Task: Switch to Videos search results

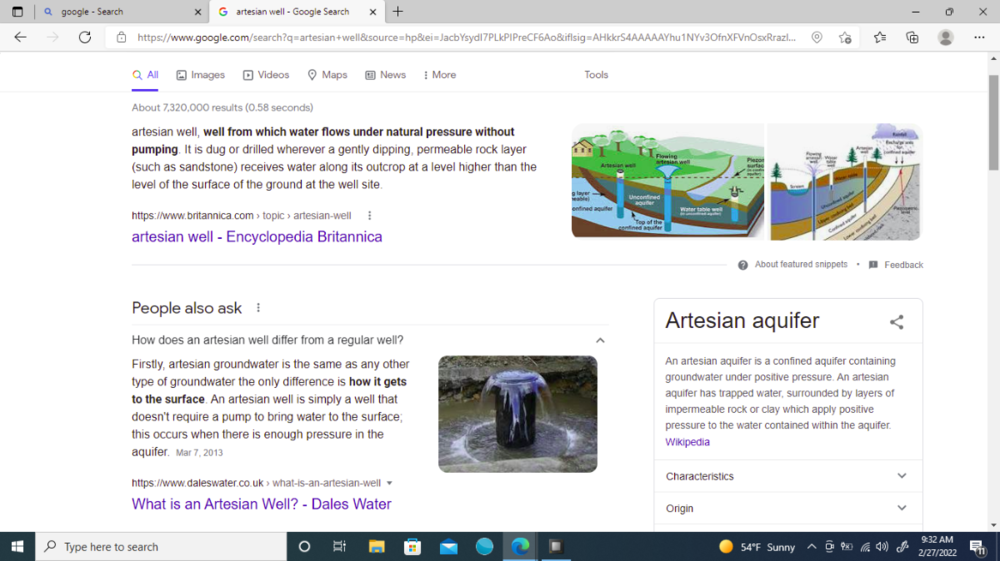Action: click(x=266, y=75)
